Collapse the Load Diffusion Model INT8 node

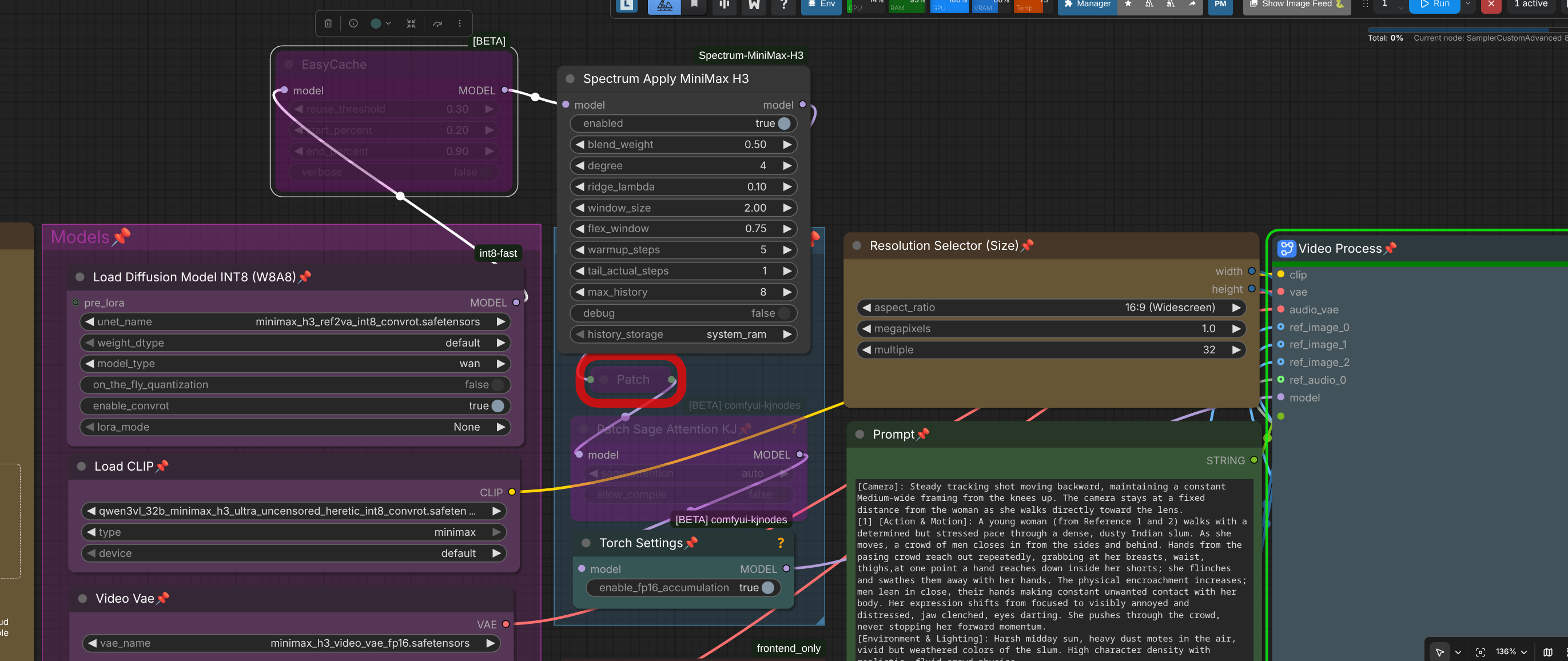coord(79,277)
